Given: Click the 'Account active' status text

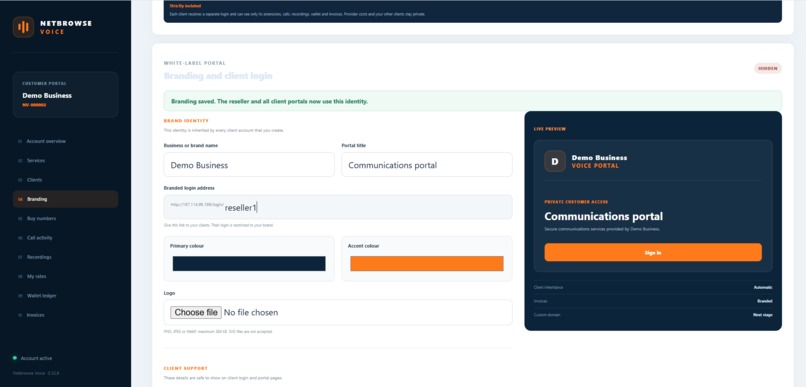Looking at the screenshot, I should click(36, 358).
